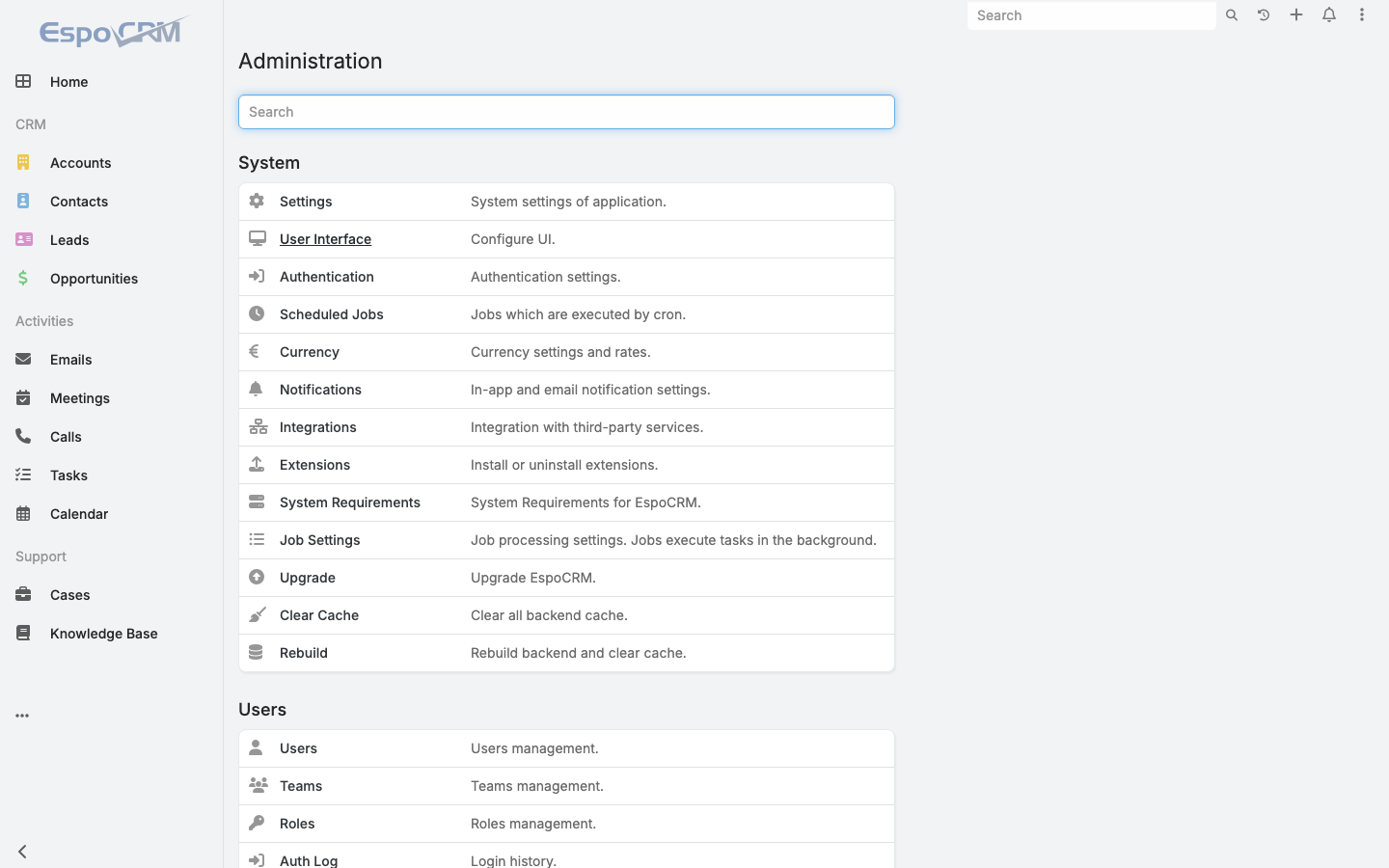Focus the global Search box at top

(x=1091, y=15)
